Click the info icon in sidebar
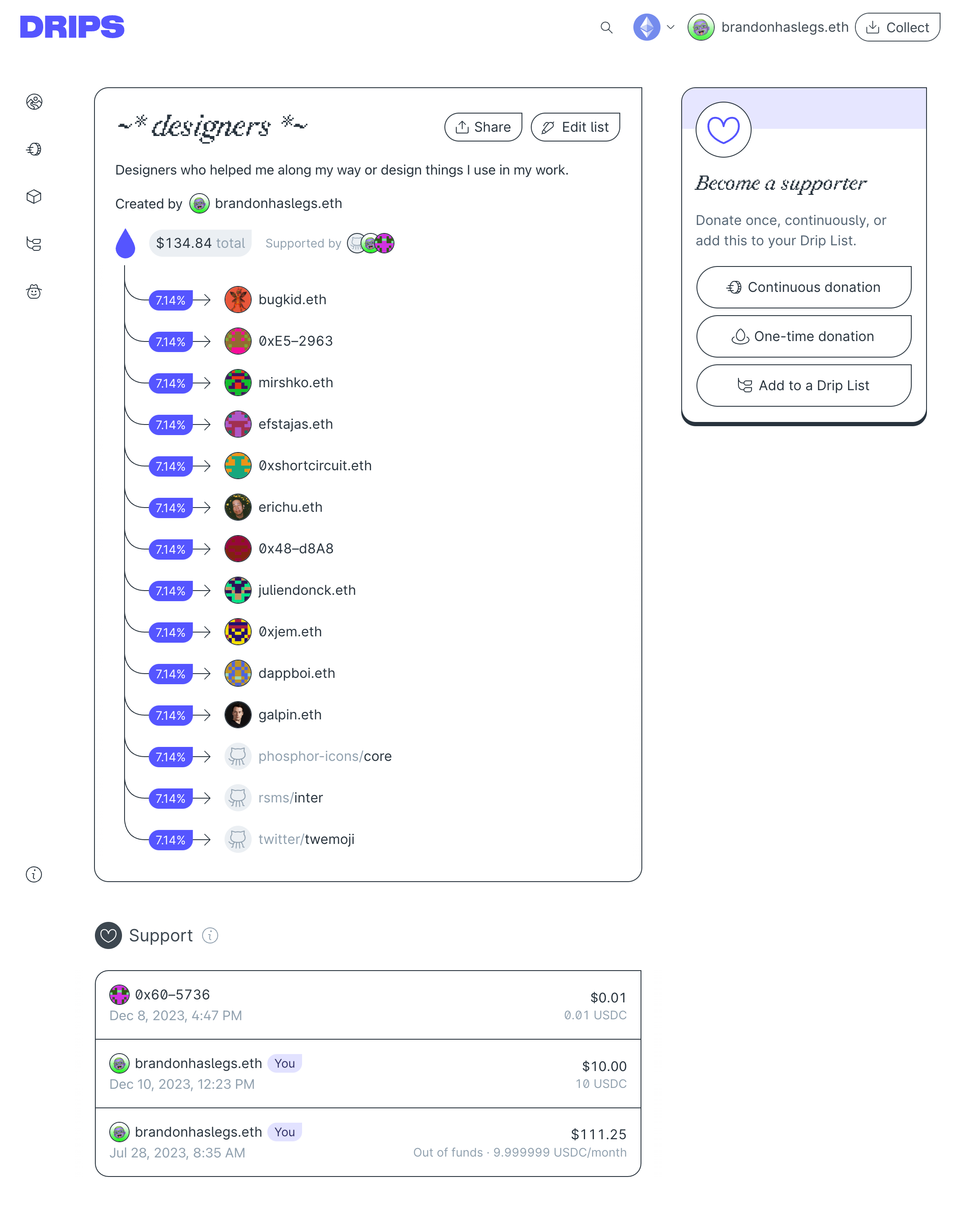 coord(34,875)
